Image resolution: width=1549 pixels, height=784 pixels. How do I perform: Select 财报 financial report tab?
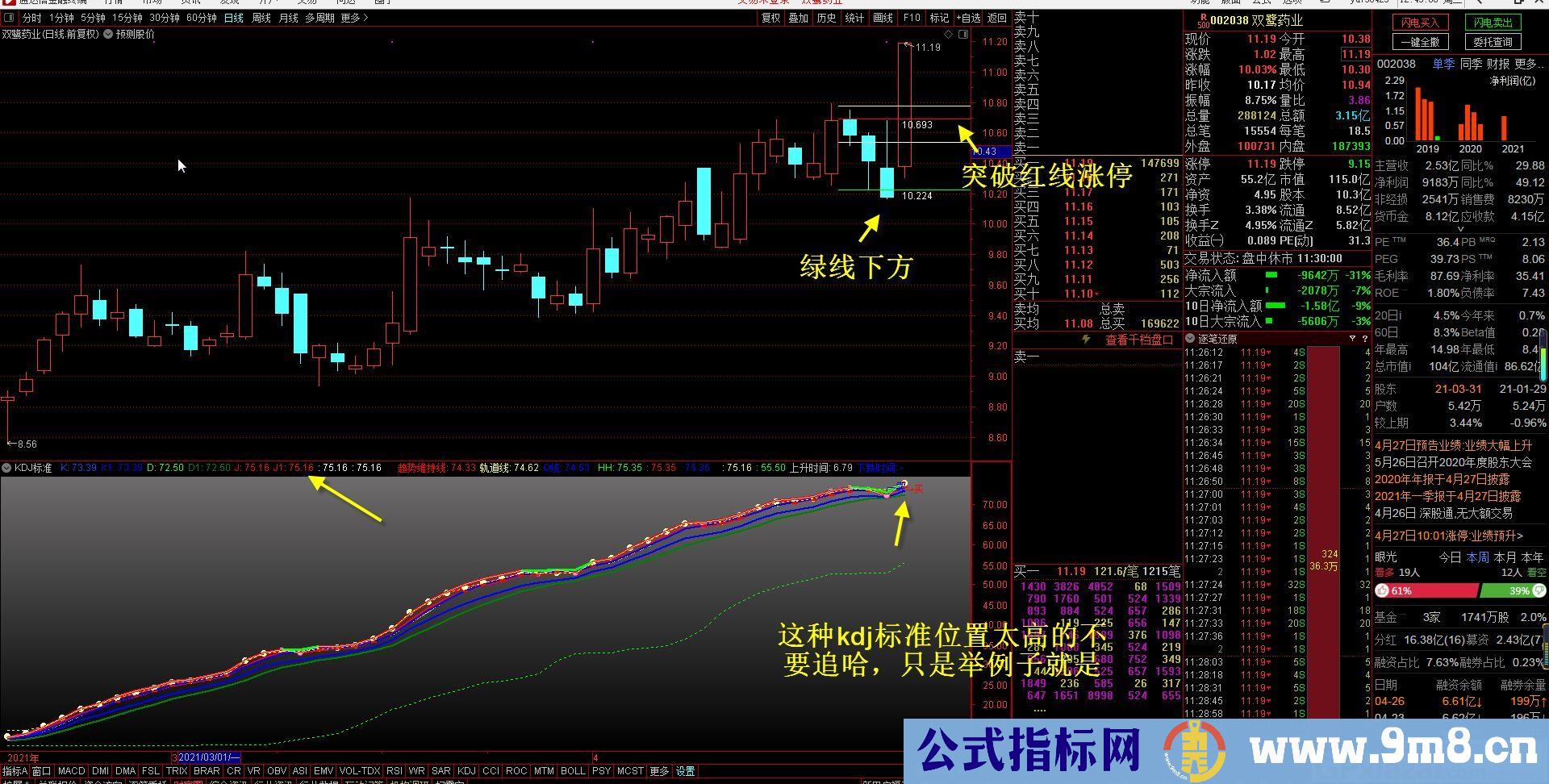(1498, 64)
